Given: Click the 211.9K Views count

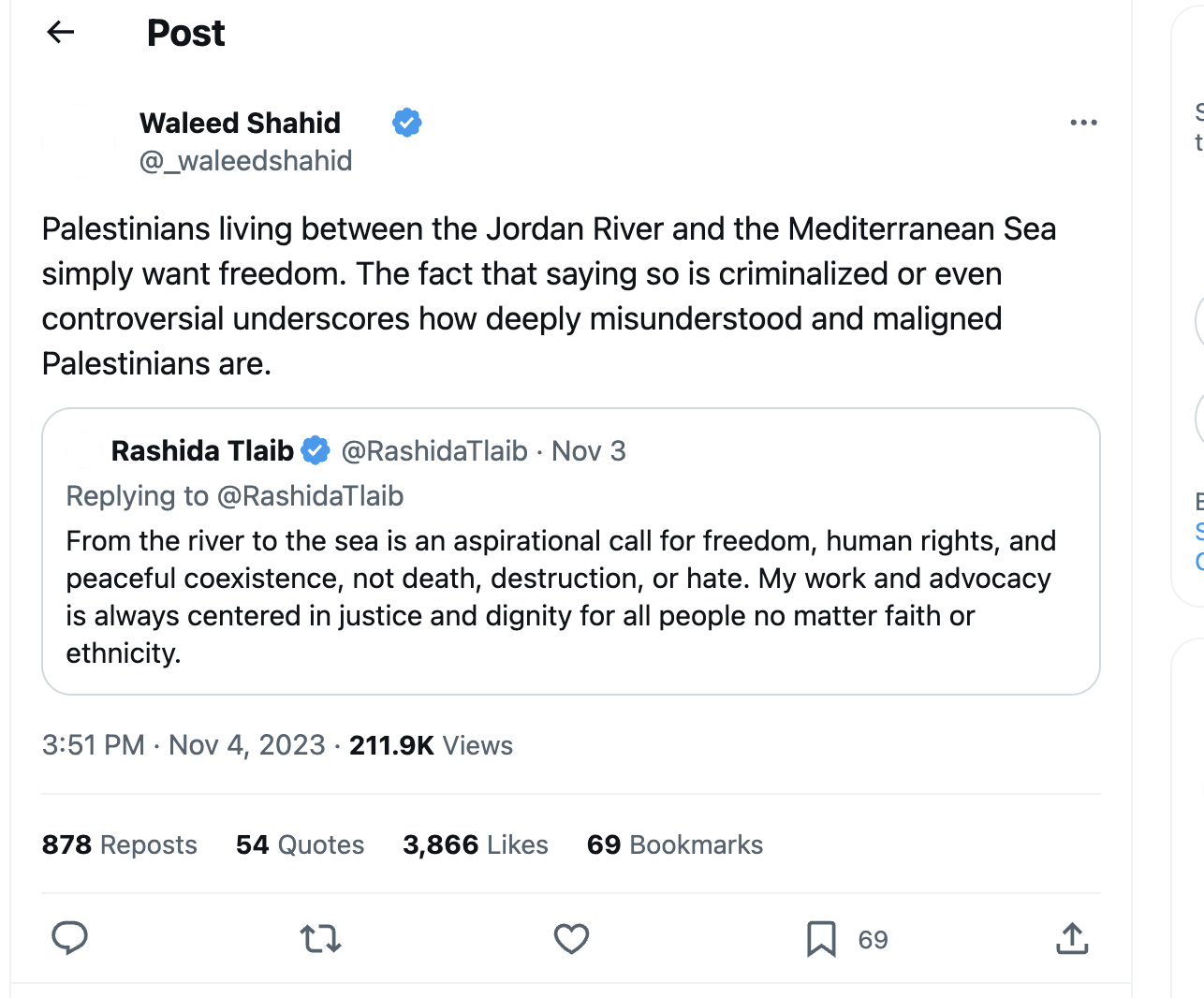Looking at the screenshot, I should (431, 745).
